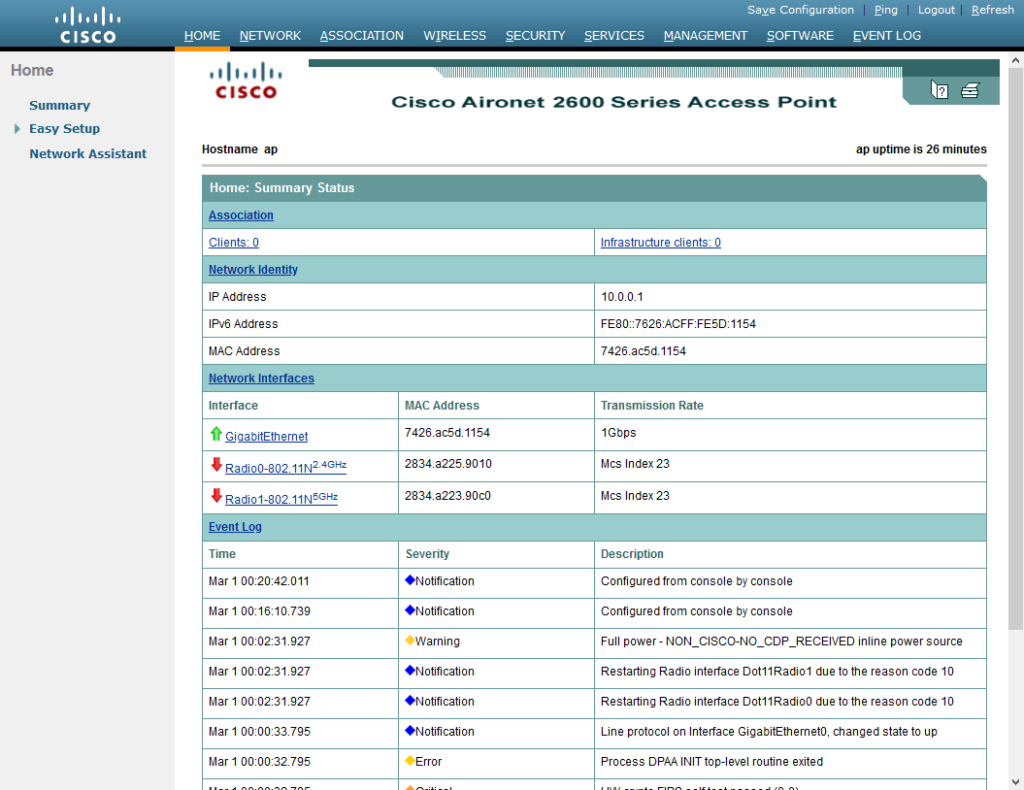Screen dimensions: 1024x790
Task: Click the scrollbar down arrow
Action: 1015,782
